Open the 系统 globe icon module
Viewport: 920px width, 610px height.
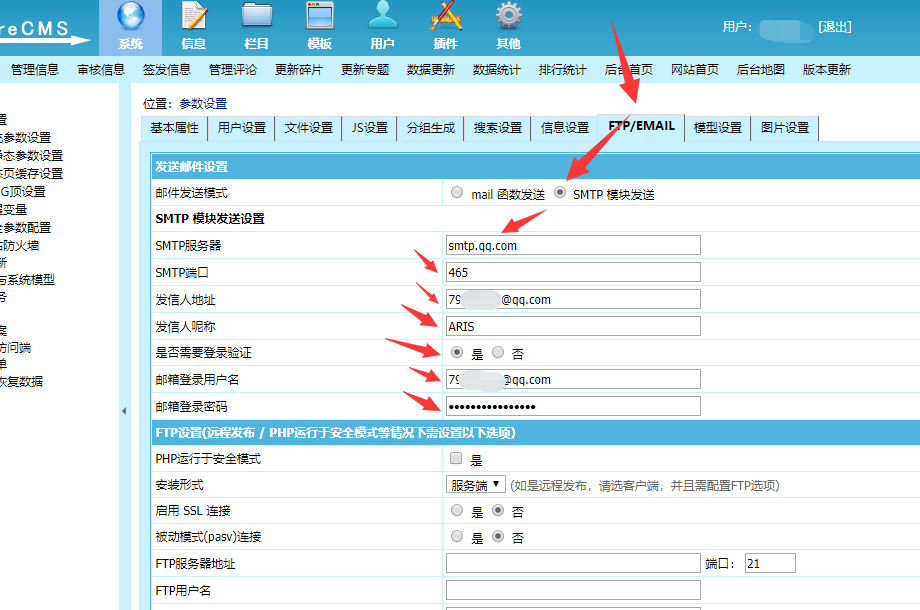[x=130, y=26]
